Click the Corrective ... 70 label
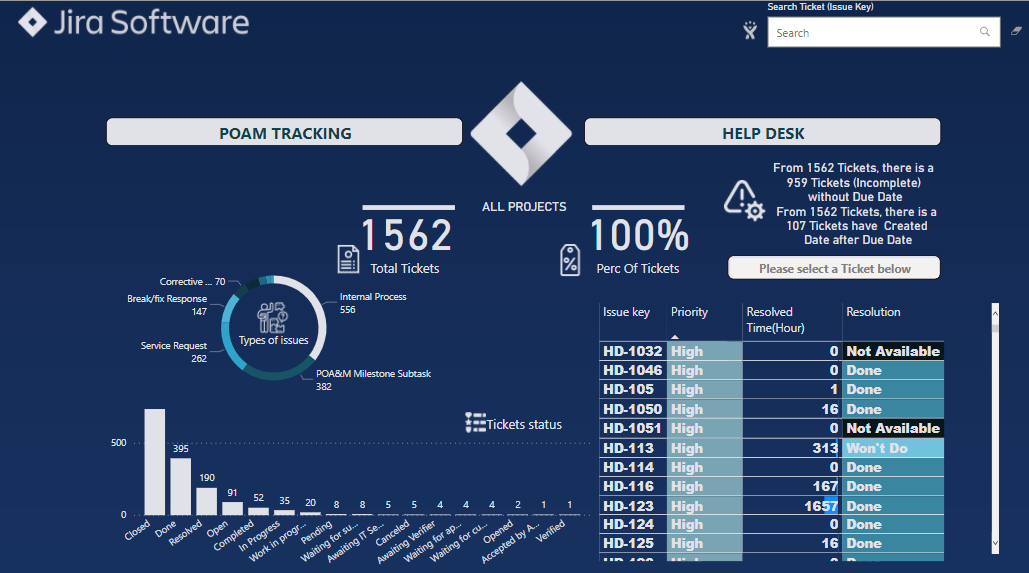This screenshot has height=573, width=1029. pos(192,282)
